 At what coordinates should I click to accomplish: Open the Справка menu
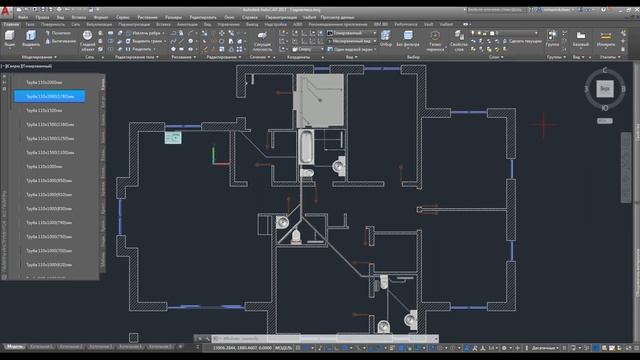pos(250,18)
